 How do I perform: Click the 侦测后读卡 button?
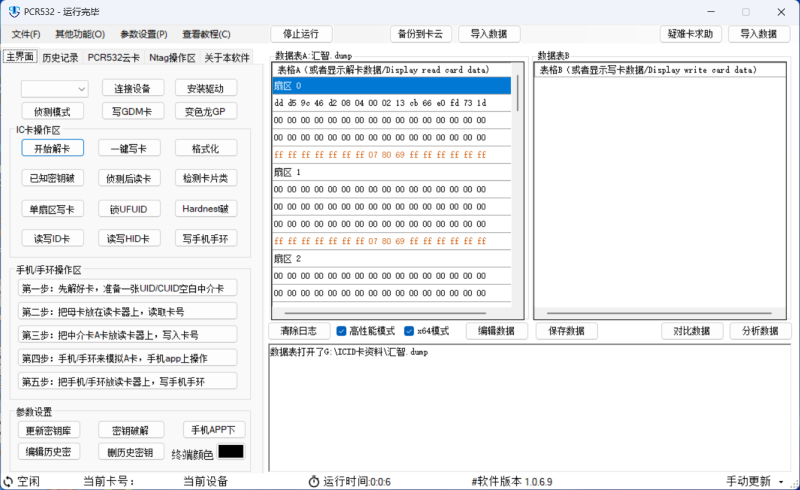coord(129,178)
